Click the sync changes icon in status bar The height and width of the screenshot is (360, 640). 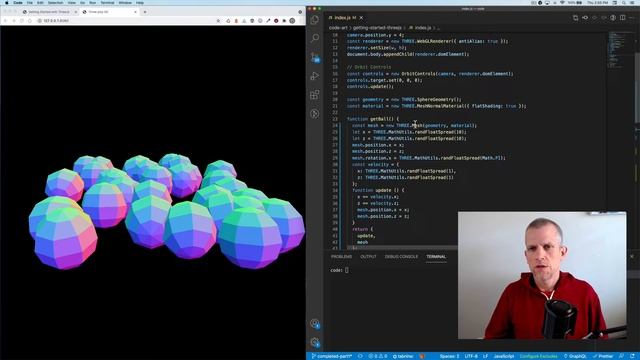click(x=360, y=356)
